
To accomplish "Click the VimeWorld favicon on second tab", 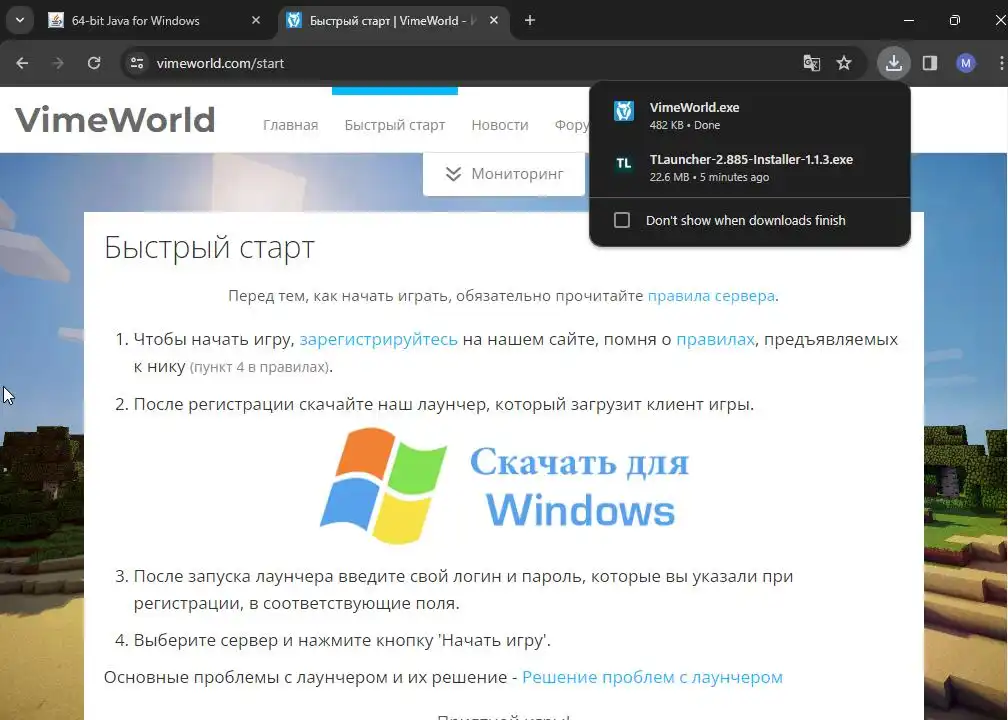I will 294,21.
